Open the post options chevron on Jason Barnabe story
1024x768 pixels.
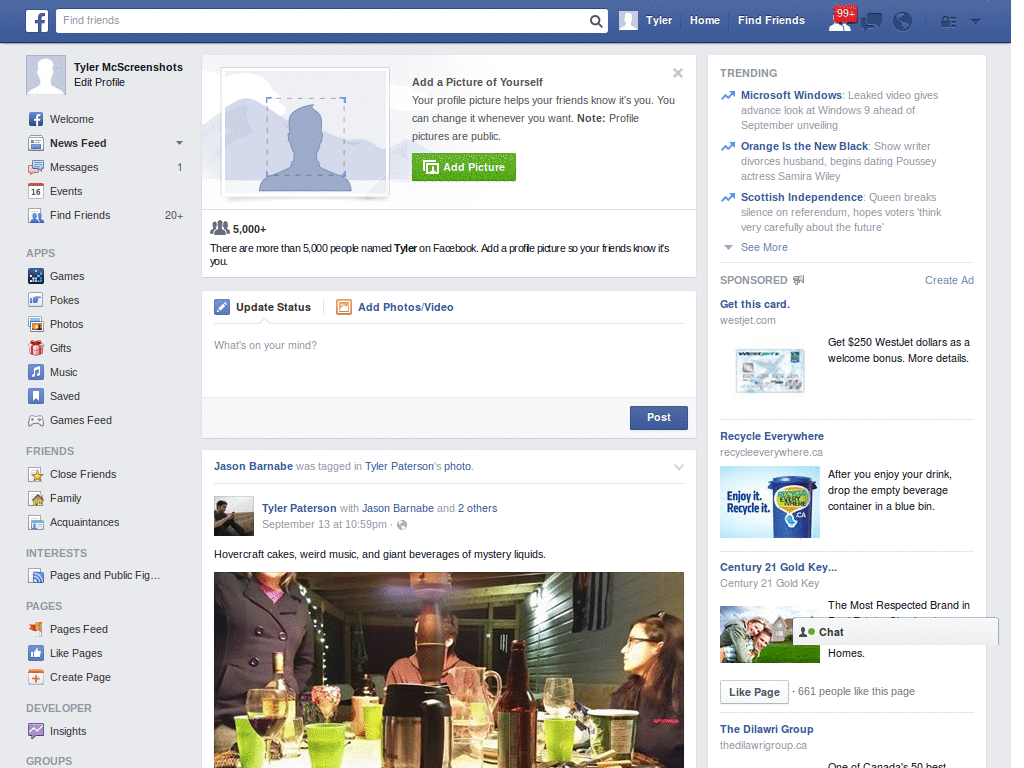coord(679,467)
